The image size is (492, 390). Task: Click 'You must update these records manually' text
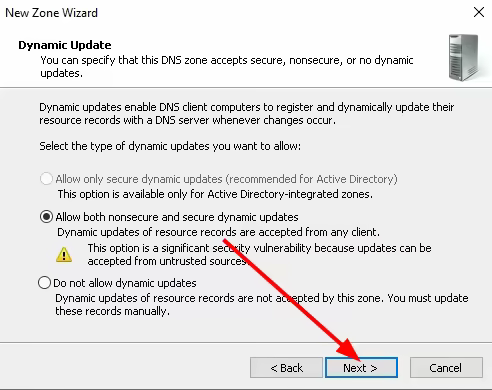(262, 304)
